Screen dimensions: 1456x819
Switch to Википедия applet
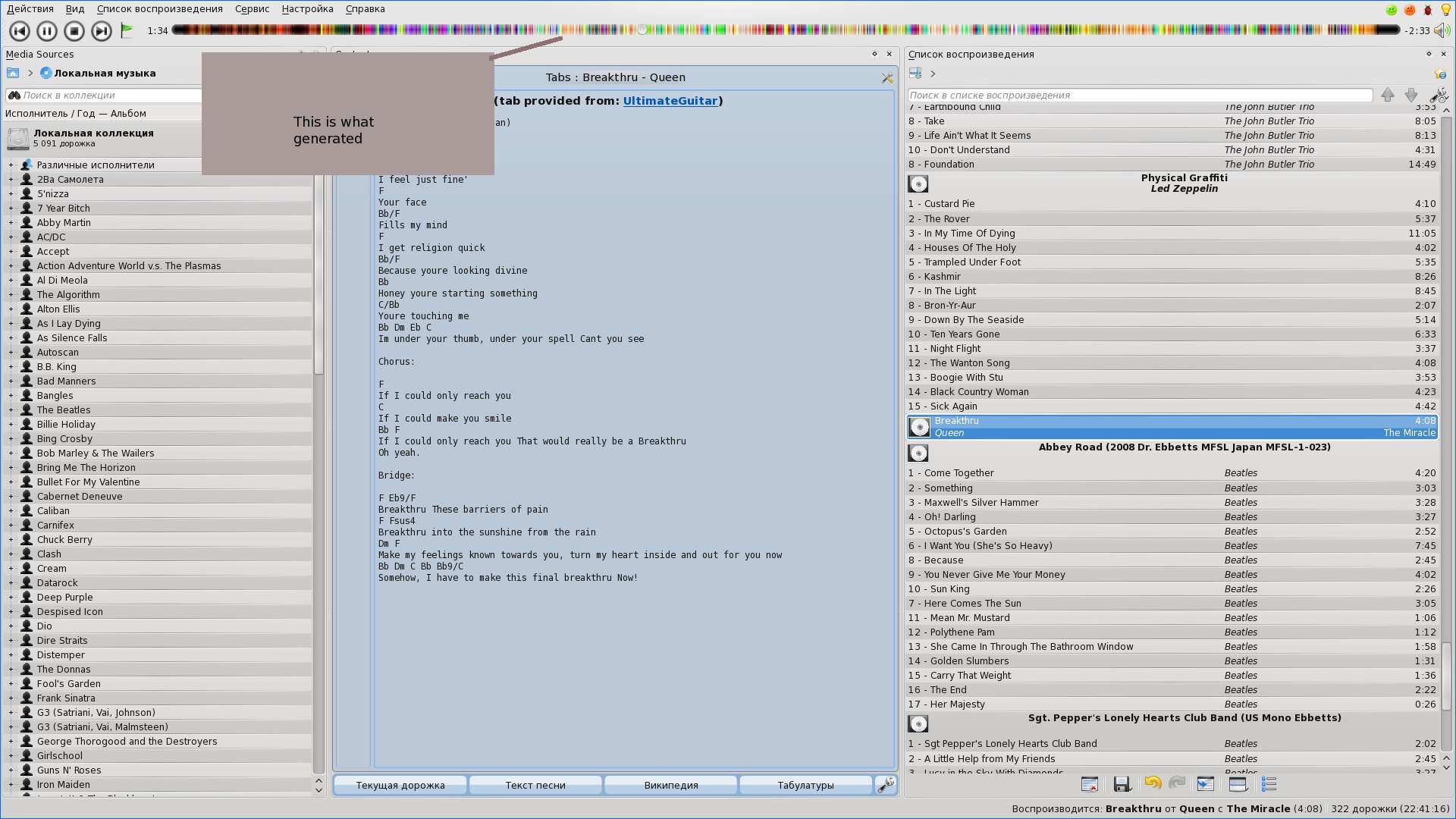point(671,786)
